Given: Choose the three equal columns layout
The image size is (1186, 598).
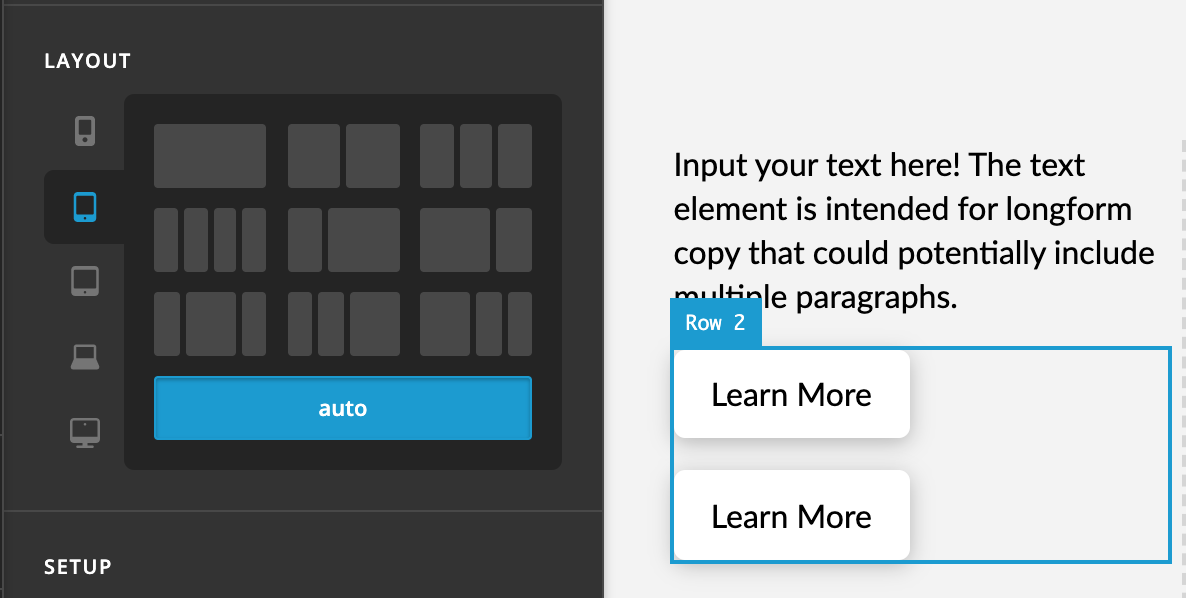Looking at the screenshot, I should pos(476,156).
